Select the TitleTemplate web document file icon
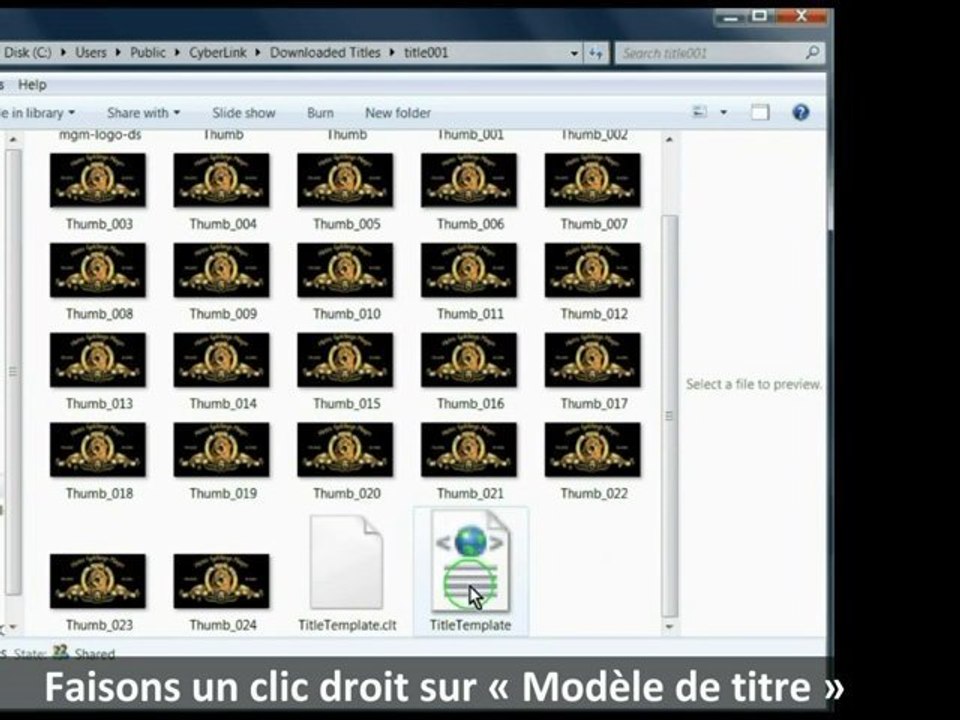The width and height of the screenshot is (960, 720). pos(470,561)
